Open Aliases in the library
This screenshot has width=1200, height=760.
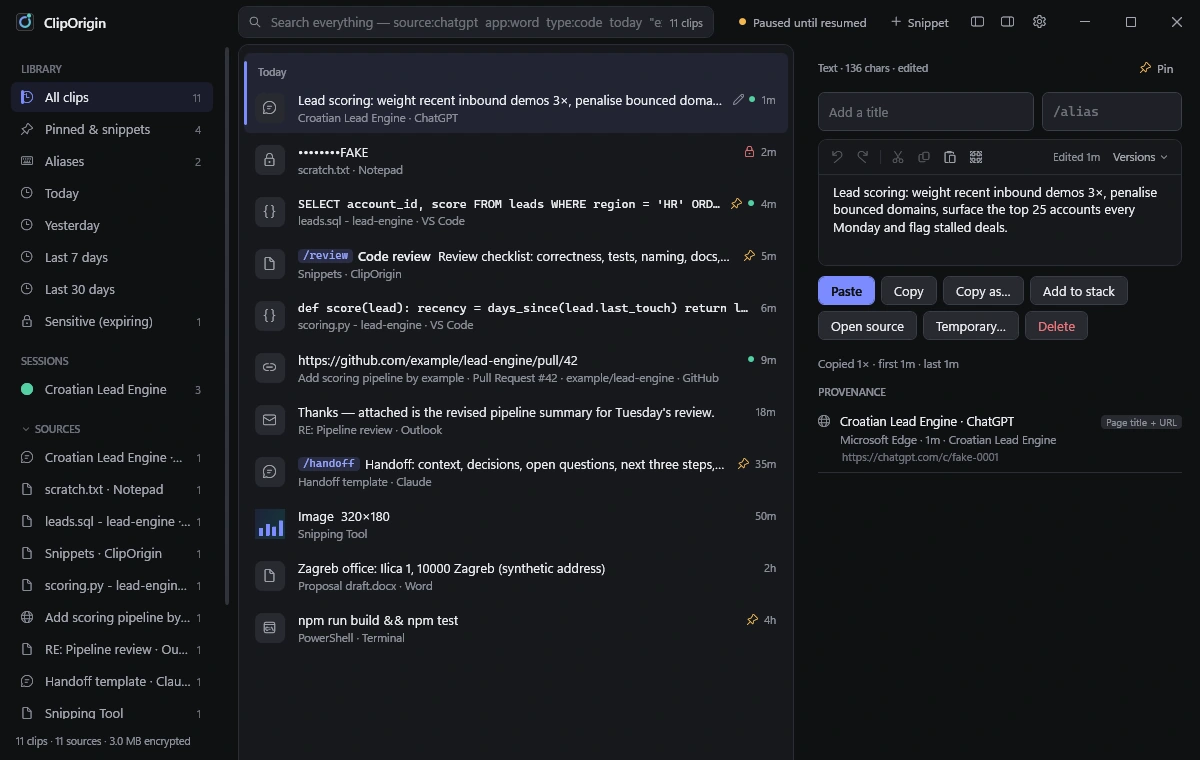[x=112, y=161]
